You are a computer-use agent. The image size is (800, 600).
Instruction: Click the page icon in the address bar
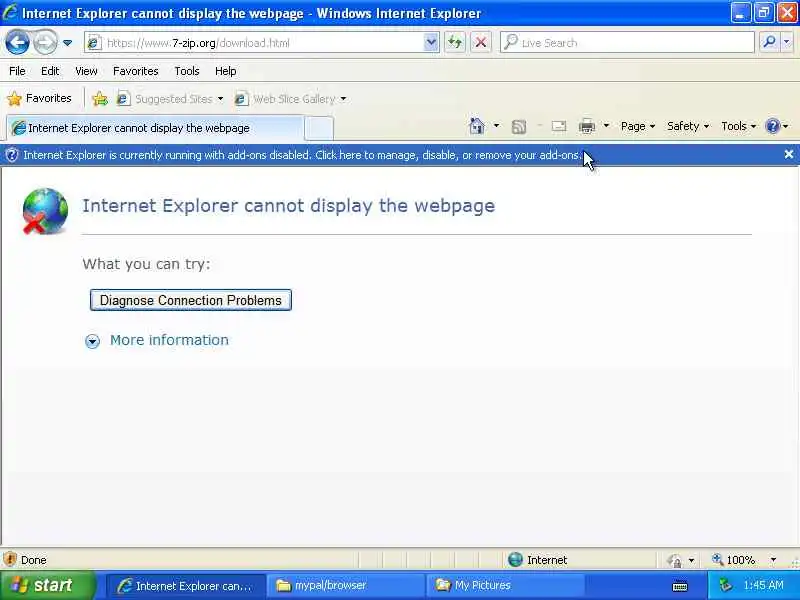pos(93,43)
